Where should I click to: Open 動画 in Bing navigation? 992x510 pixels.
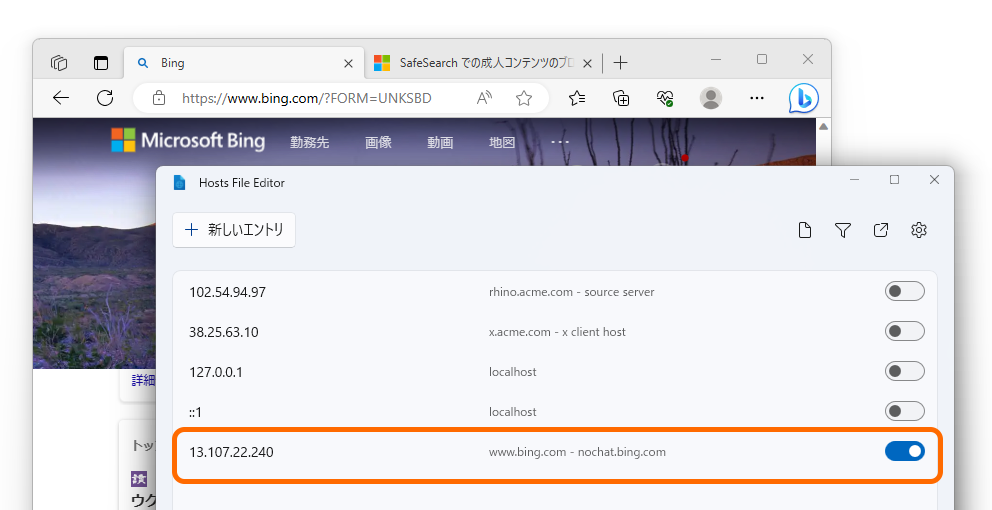(x=440, y=143)
